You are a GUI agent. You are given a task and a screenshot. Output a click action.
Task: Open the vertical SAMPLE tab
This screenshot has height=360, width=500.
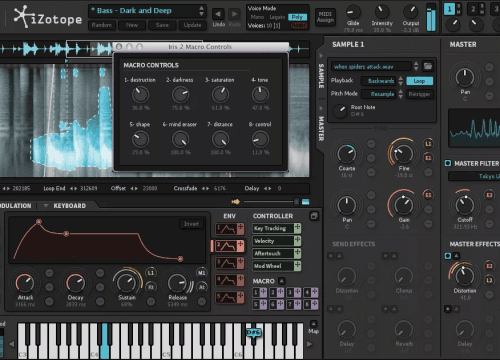coord(321,76)
